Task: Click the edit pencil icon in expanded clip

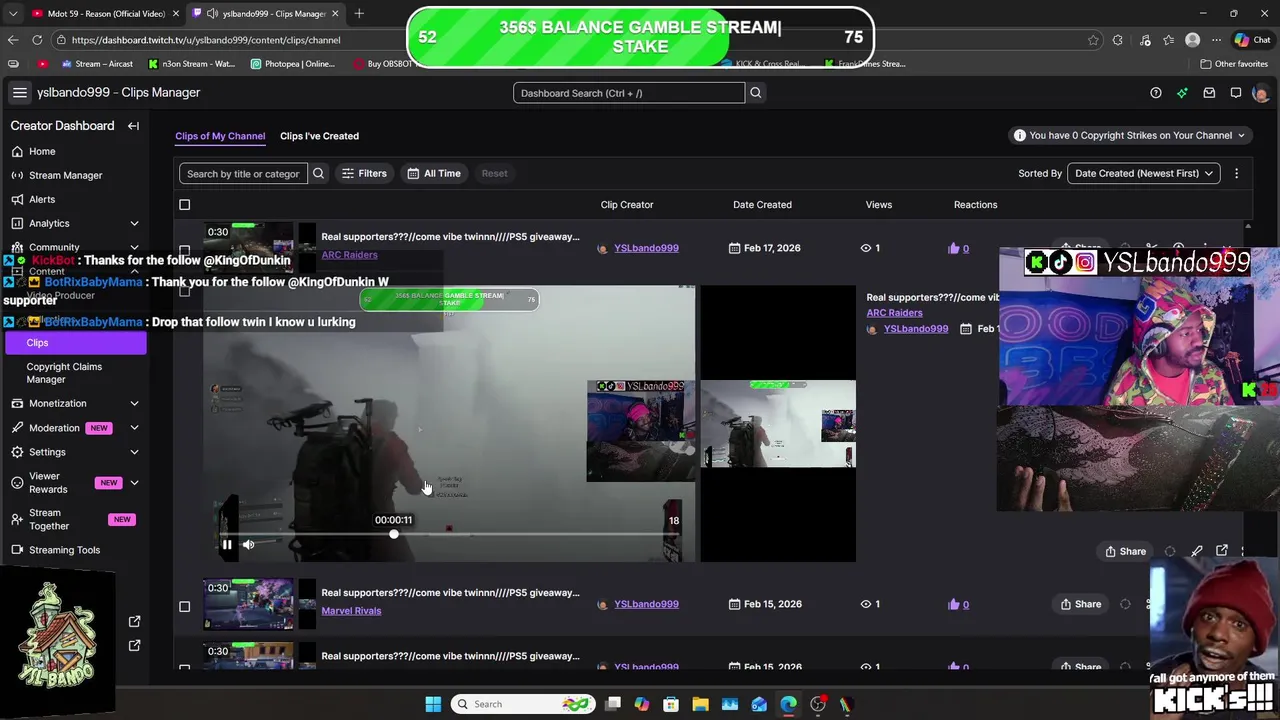Action: [x=1196, y=551]
